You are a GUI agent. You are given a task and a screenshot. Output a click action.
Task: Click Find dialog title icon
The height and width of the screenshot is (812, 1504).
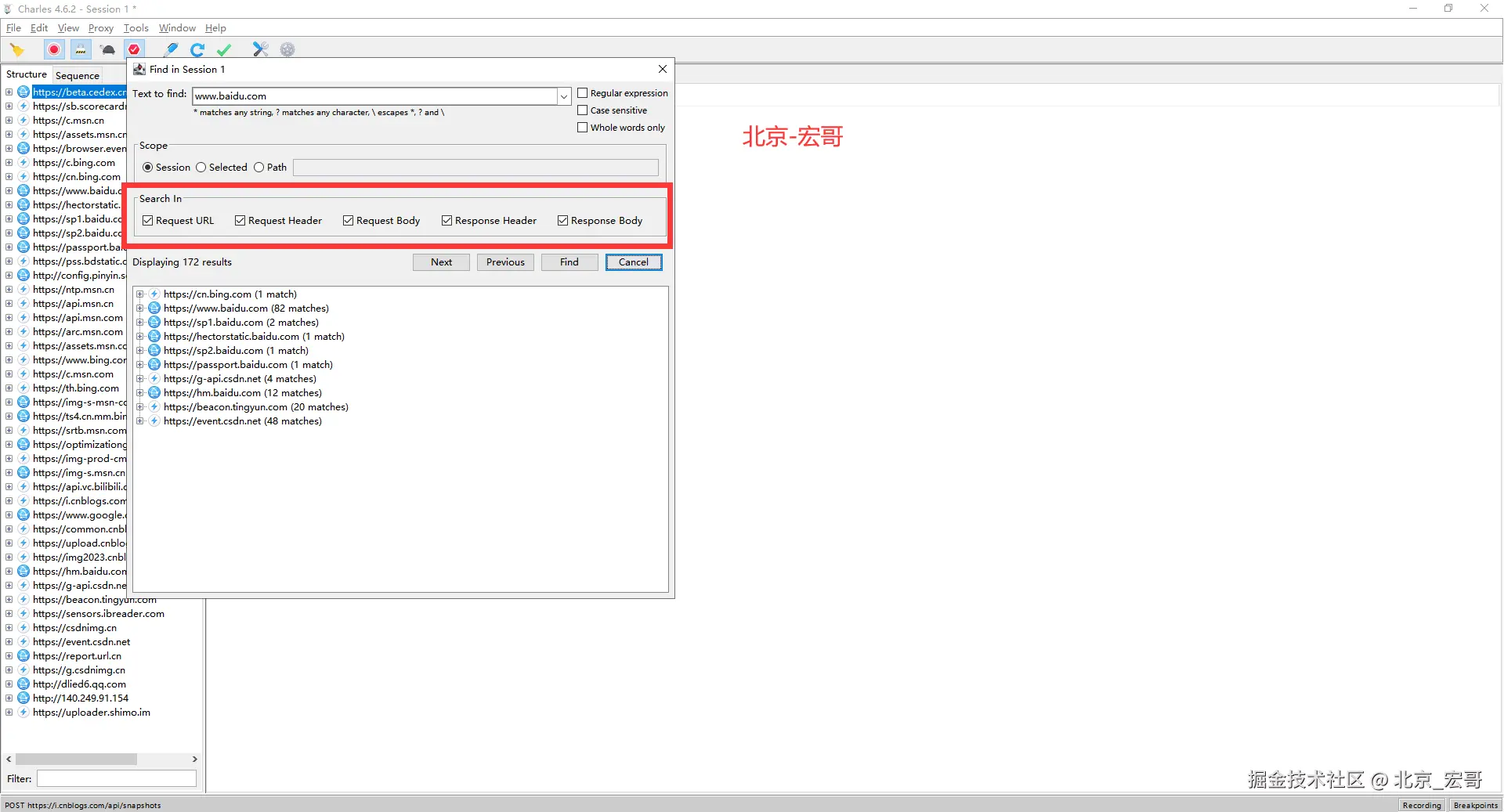click(139, 69)
